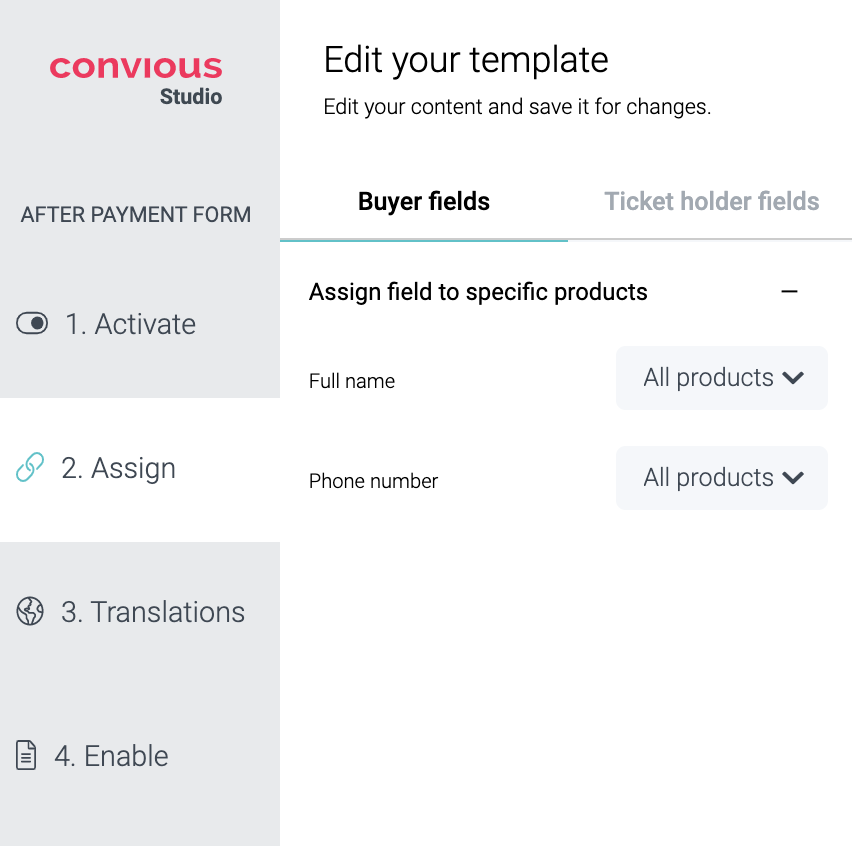The height and width of the screenshot is (846, 852).
Task: Go to the 1. Activate step
Action: pos(131,324)
